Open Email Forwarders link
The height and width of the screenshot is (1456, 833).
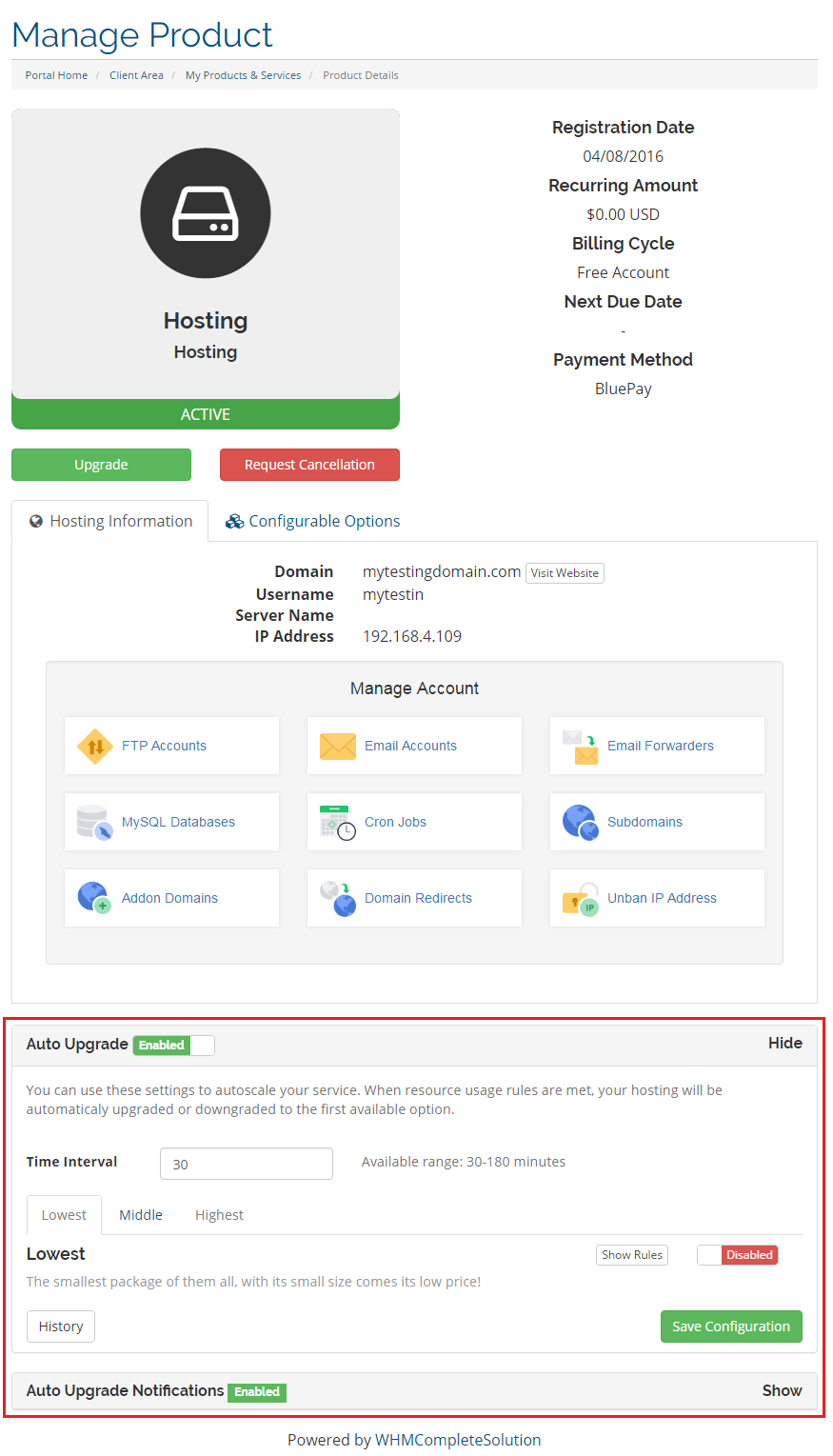pyautogui.click(x=661, y=747)
